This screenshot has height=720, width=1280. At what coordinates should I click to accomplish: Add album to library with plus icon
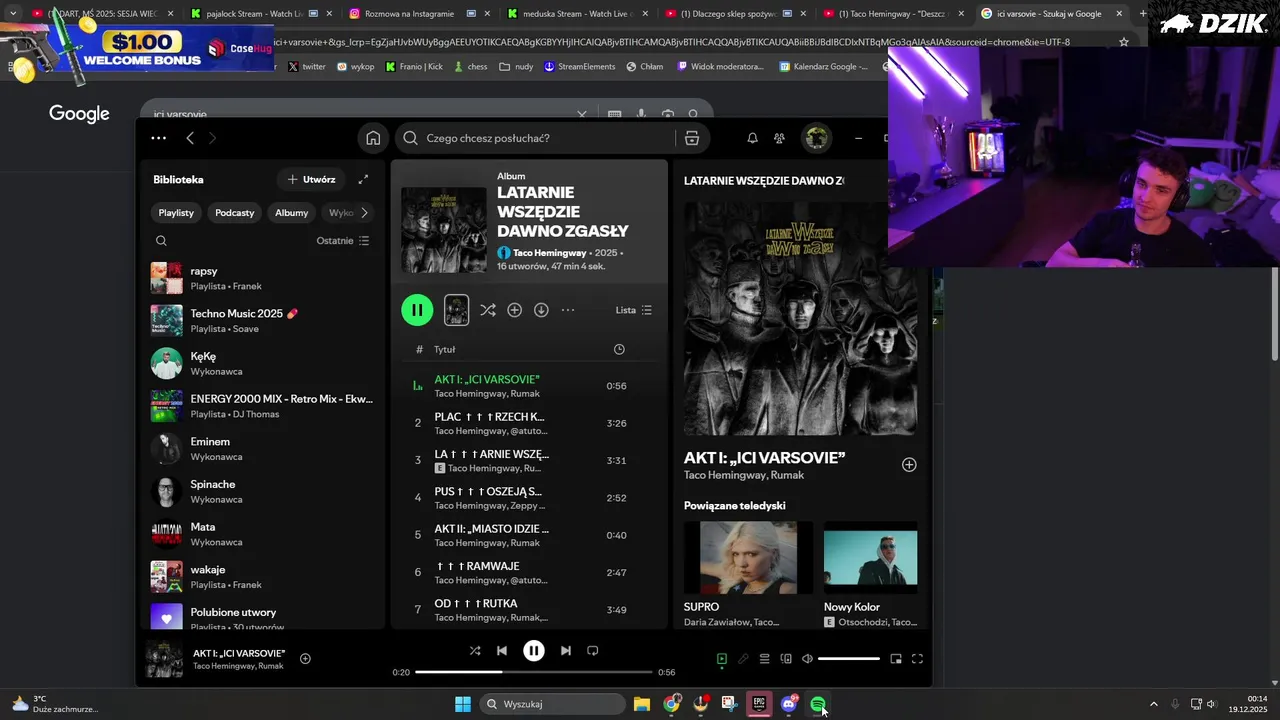click(x=514, y=310)
